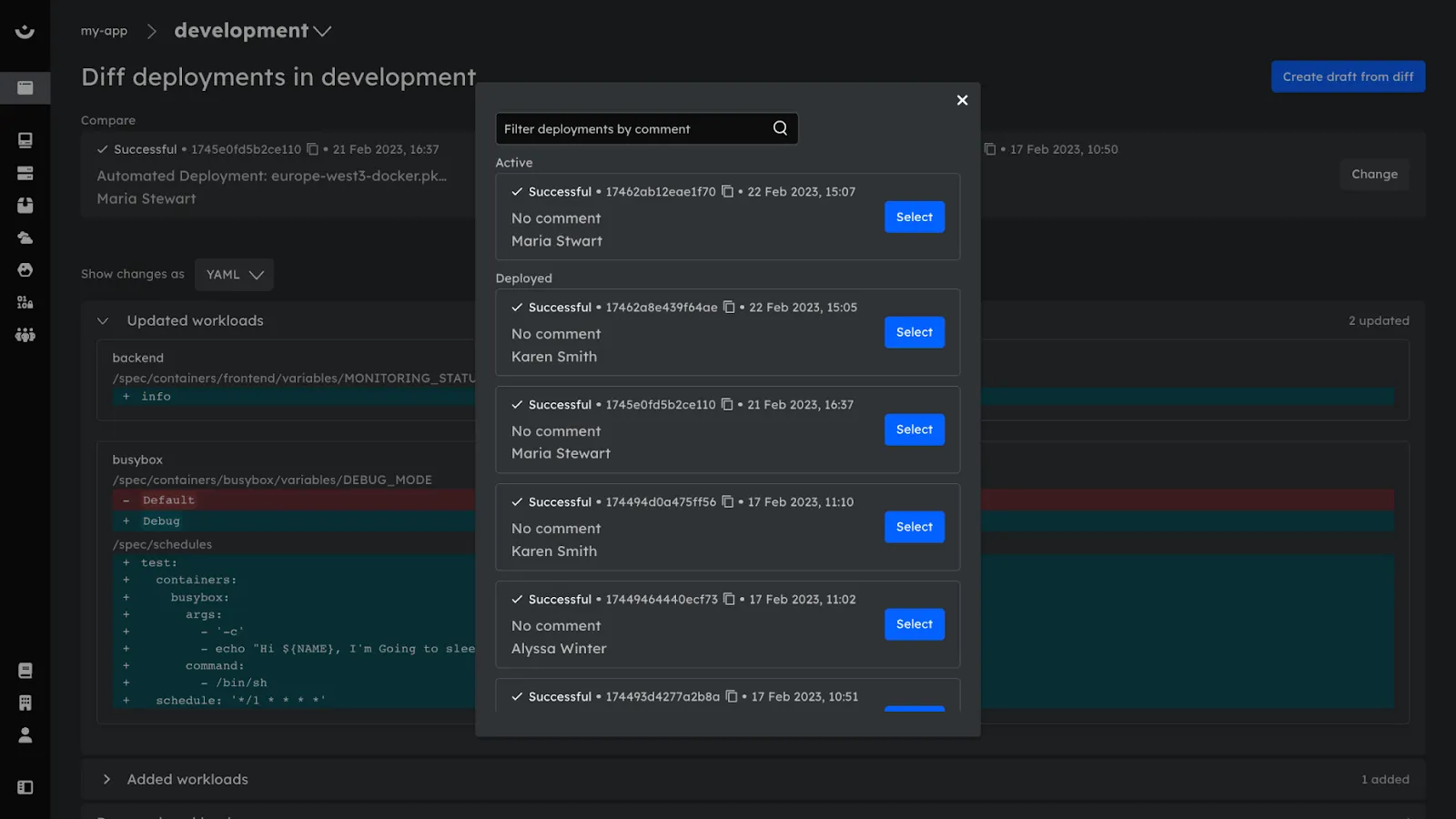
Task: Open the resources server icon in the sidebar
Action: pos(25,173)
